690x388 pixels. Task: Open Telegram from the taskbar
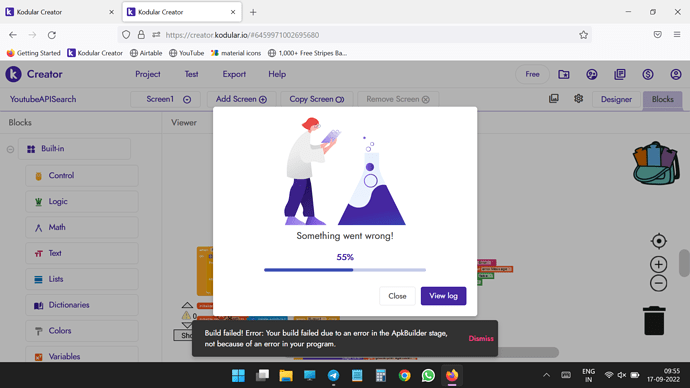333,375
